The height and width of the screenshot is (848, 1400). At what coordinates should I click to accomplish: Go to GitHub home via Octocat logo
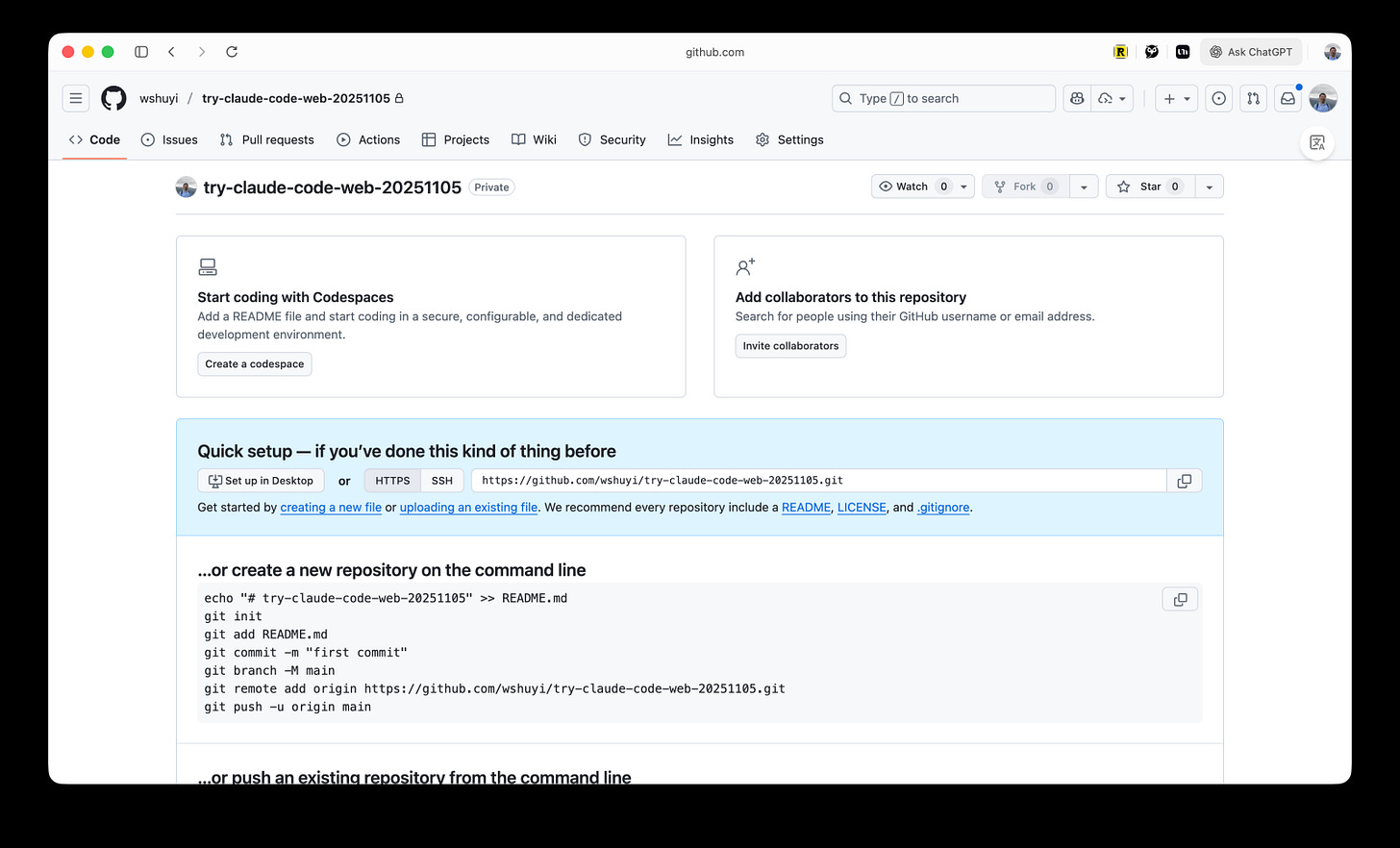click(113, 98)
